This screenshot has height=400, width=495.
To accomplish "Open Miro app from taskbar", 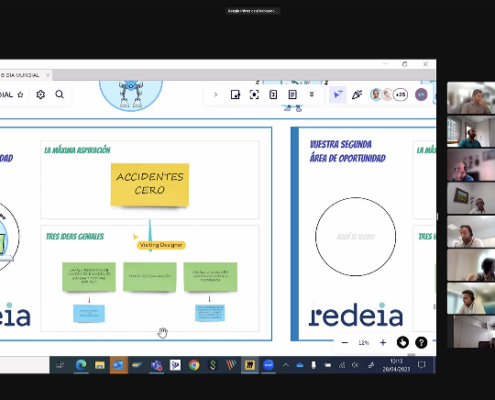I will click(250, 365).
